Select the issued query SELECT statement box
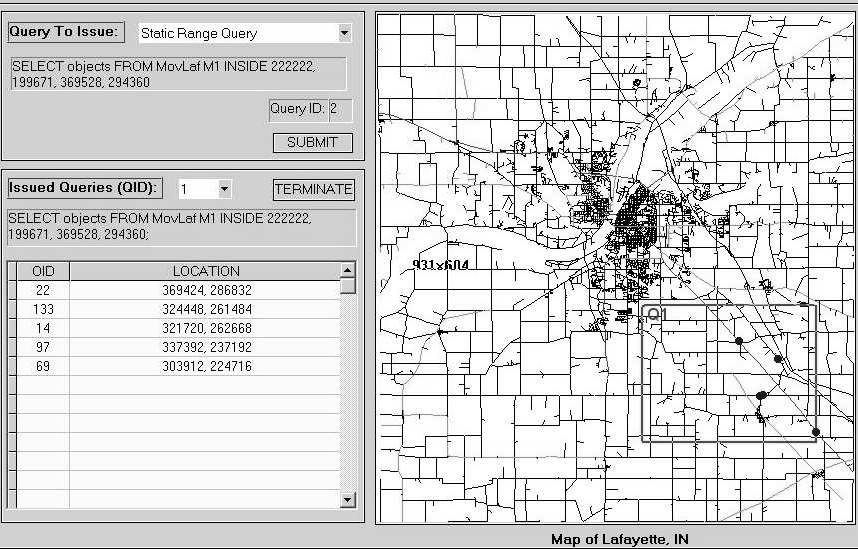 (x=181, y=227)
